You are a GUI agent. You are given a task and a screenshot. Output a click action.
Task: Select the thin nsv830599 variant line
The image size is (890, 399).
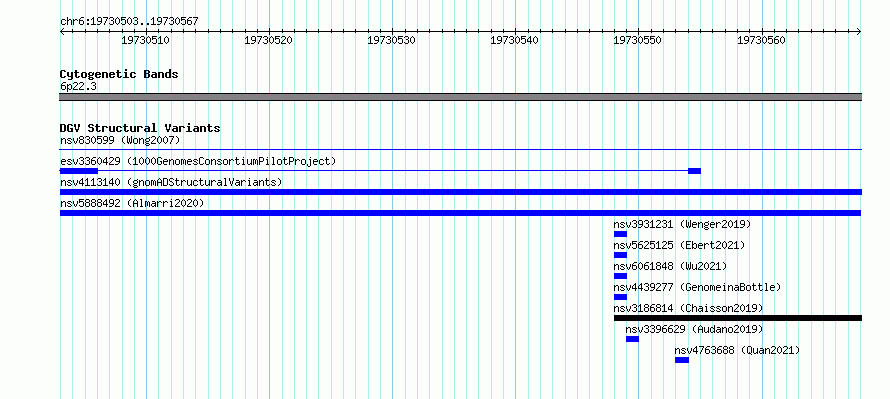point(461,150)
